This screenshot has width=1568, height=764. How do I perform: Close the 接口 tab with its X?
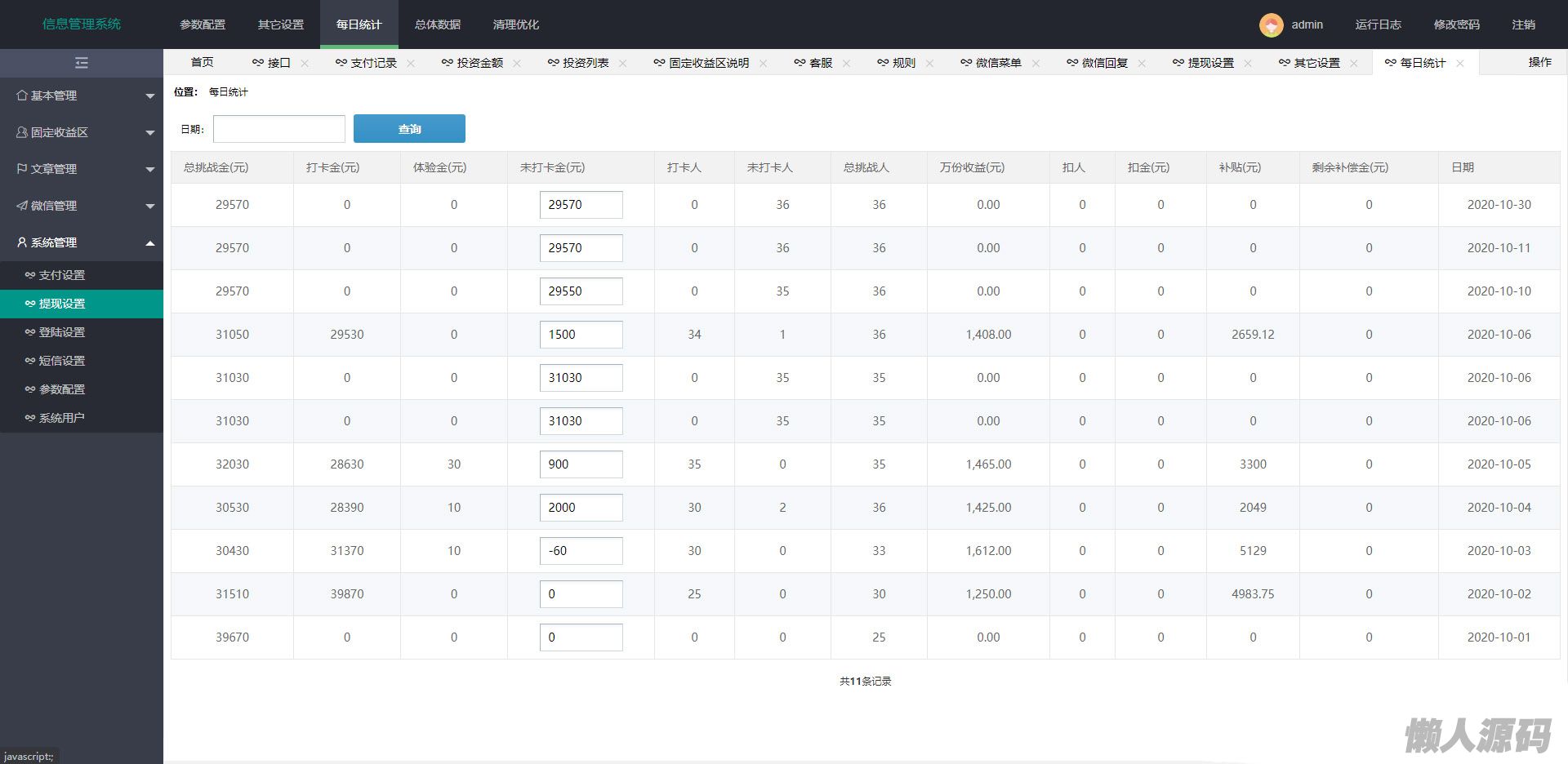pos(305,64)
